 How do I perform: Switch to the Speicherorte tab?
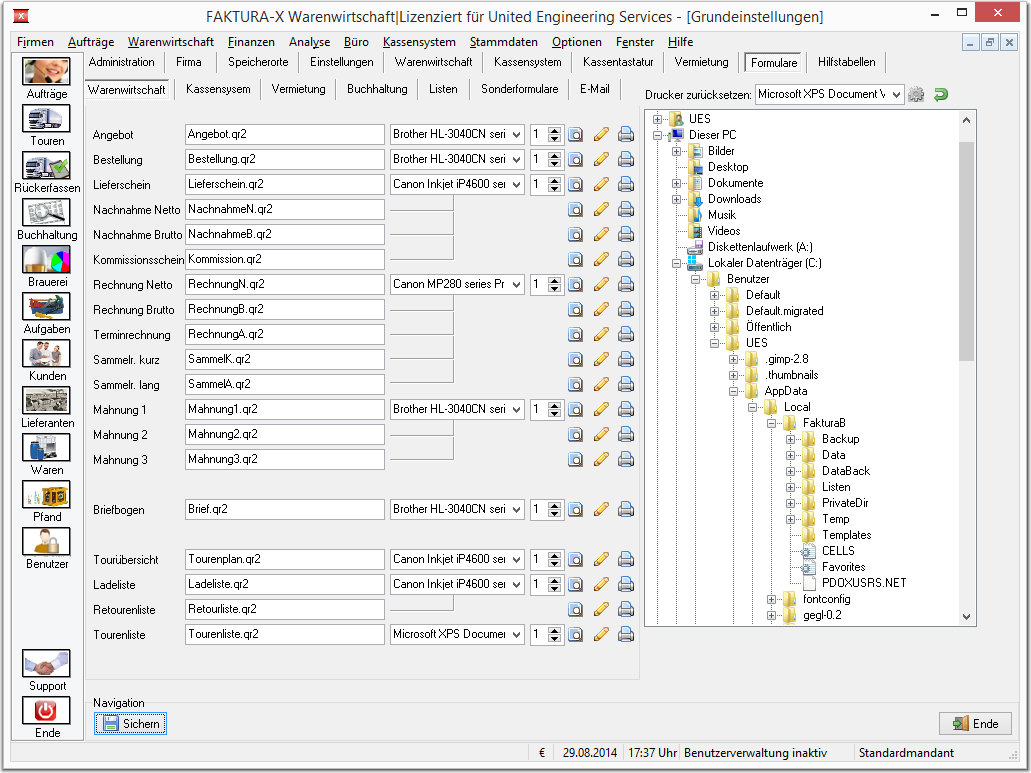pyautogui.click(x=258, y=62)
